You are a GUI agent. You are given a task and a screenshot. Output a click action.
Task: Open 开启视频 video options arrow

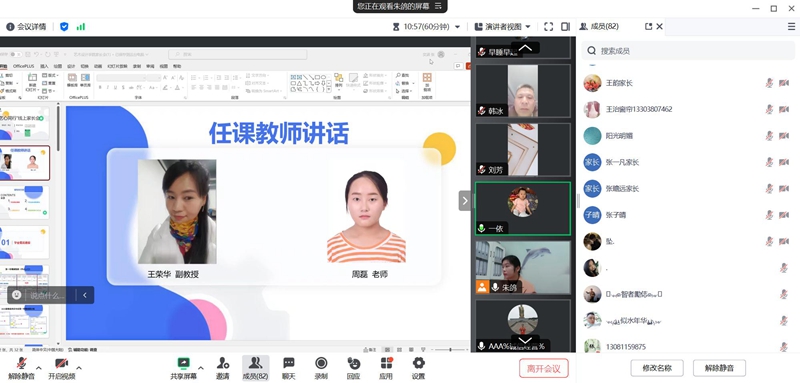click(x=79, y=368)
